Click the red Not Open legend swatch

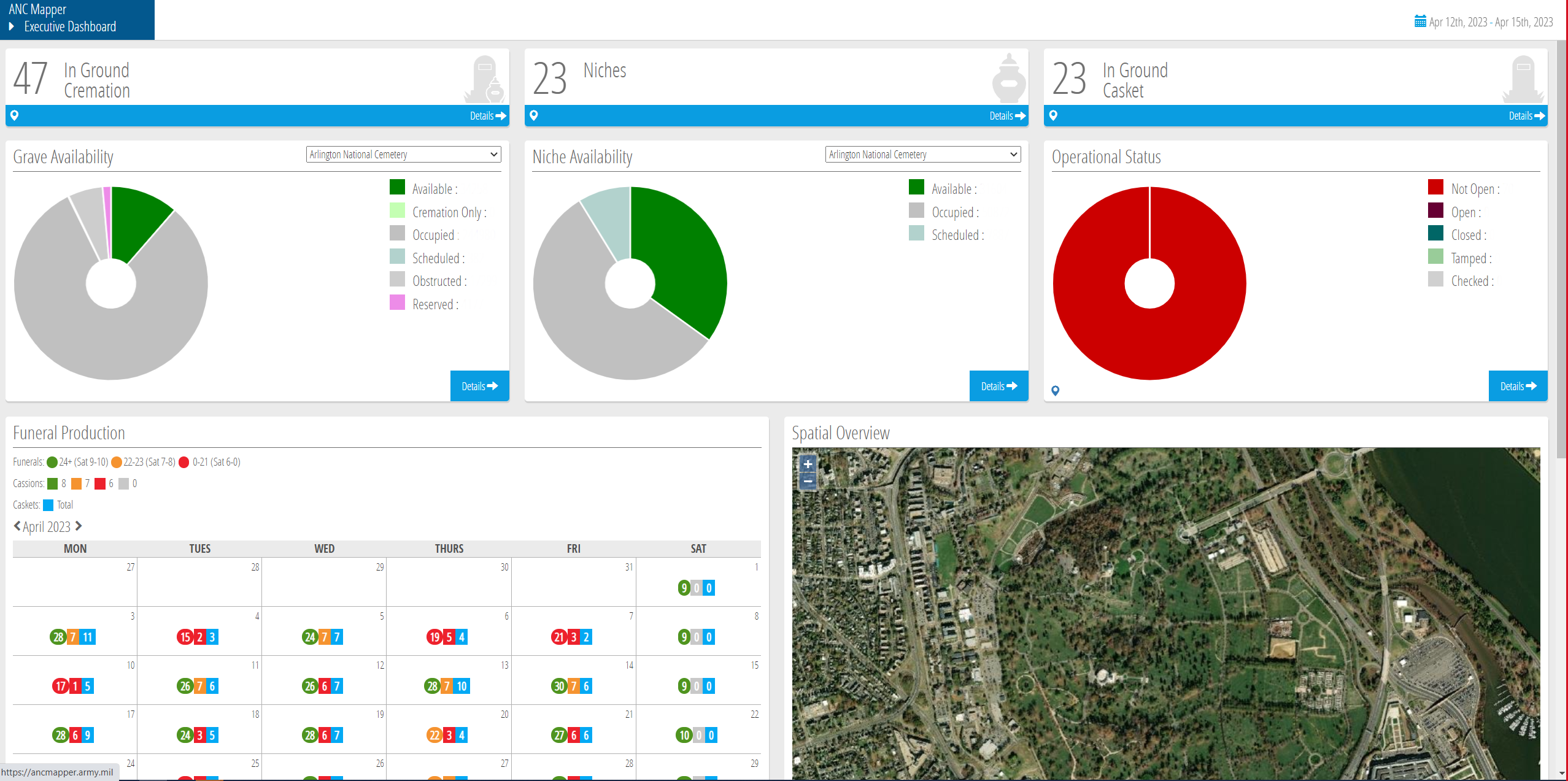click(1435, 187)
